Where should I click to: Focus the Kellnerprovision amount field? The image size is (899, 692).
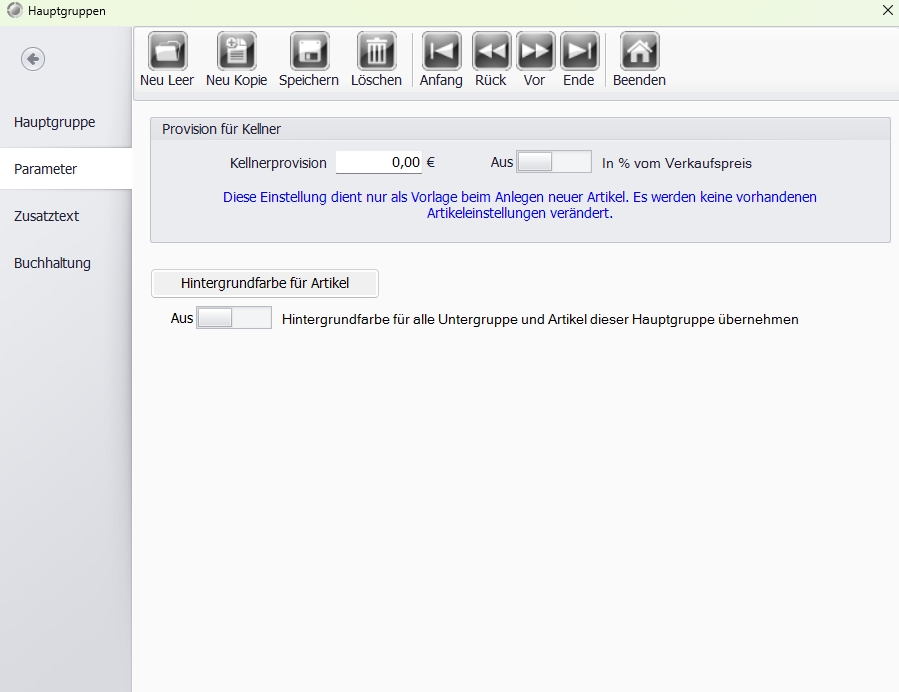tap(378, 163)
